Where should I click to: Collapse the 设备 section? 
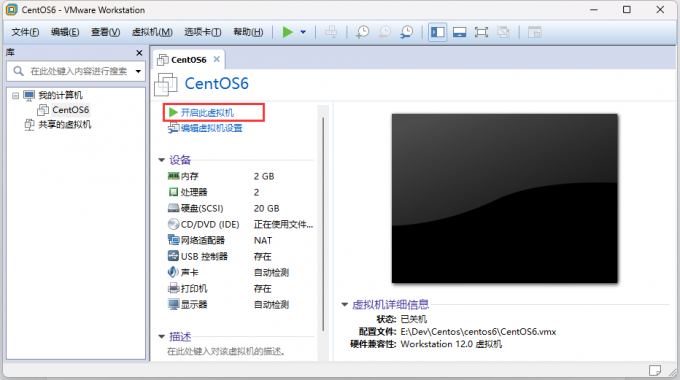(x=161, y=160)
